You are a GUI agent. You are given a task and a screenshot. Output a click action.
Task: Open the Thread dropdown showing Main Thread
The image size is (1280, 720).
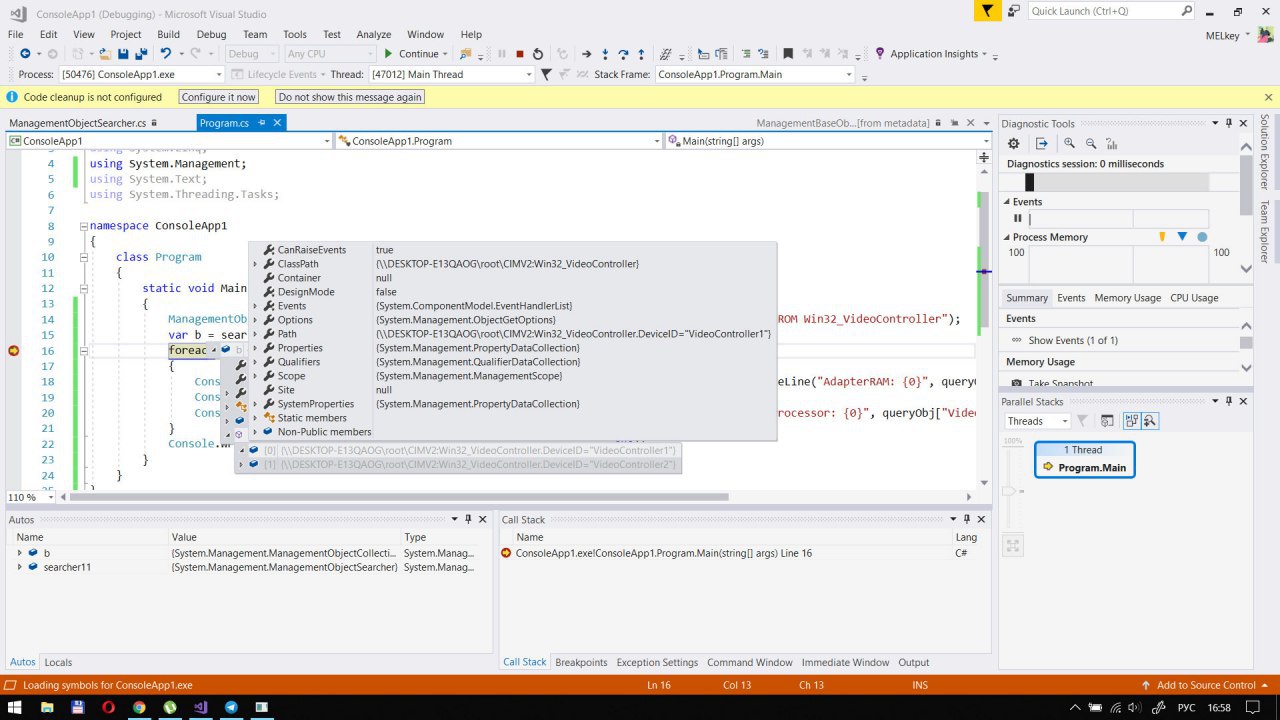point(452,75)
